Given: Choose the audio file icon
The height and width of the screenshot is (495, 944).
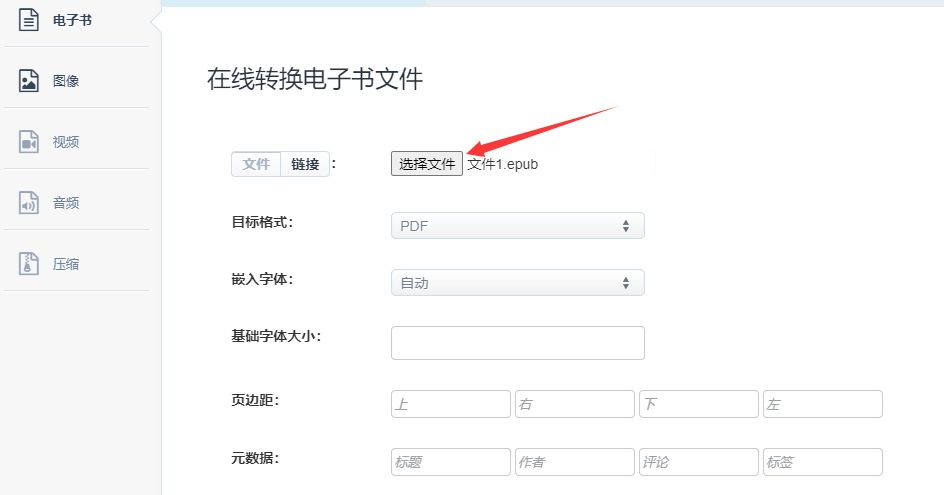Looking at the screenshot, I should [x=28, y=203].
